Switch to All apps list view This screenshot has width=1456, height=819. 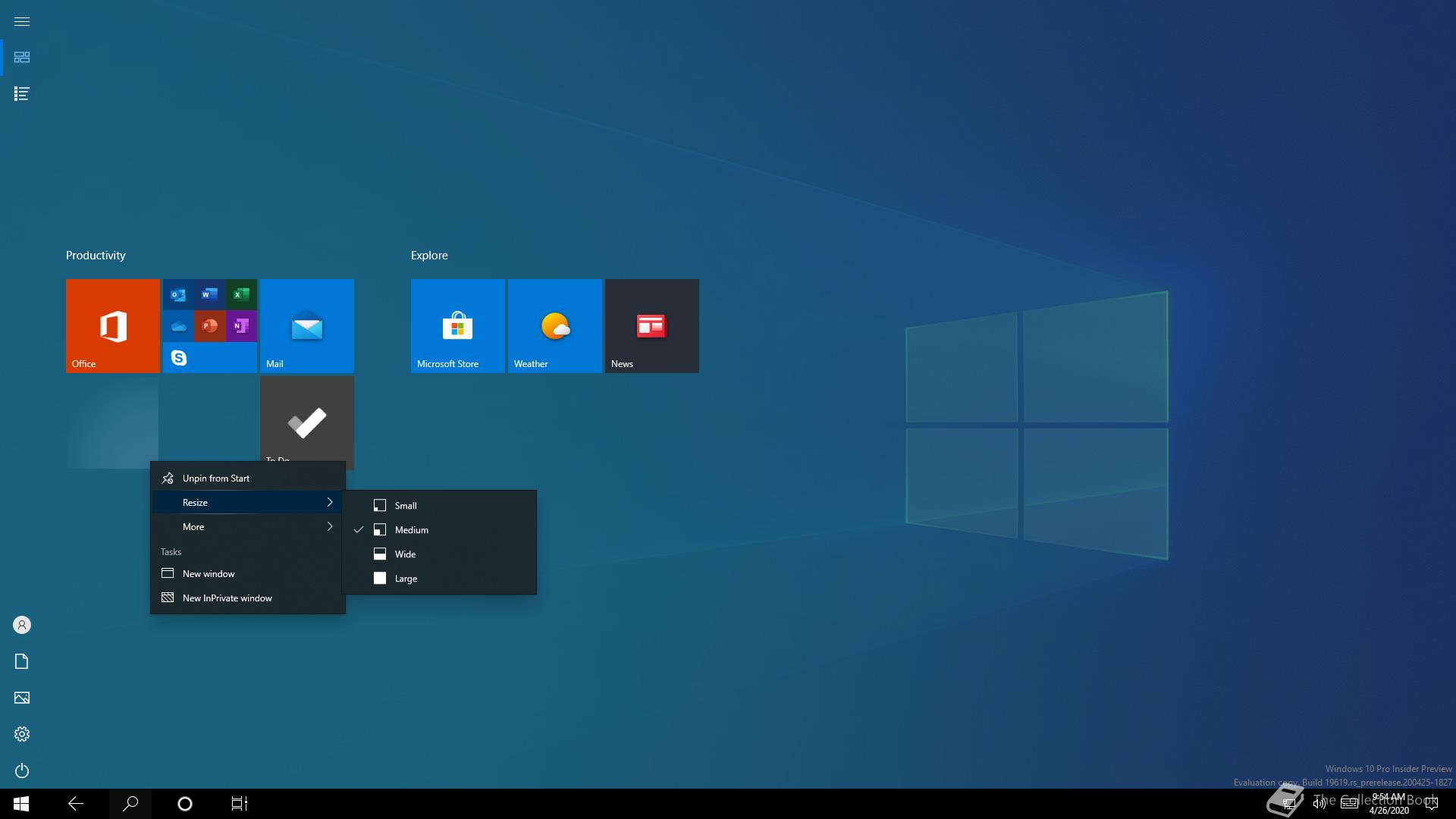pos(22,94)
